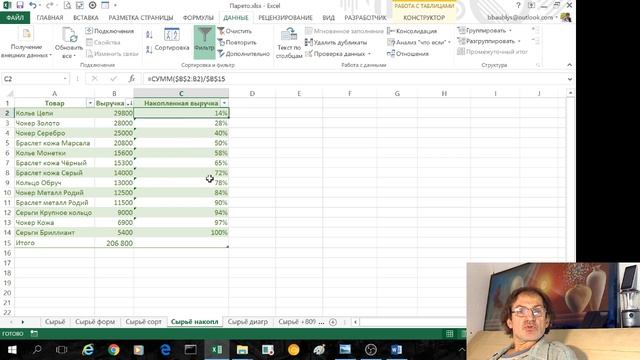Screen dimensions: 640x360
Task: Click the new sheet plus icon
Action: 333,322
